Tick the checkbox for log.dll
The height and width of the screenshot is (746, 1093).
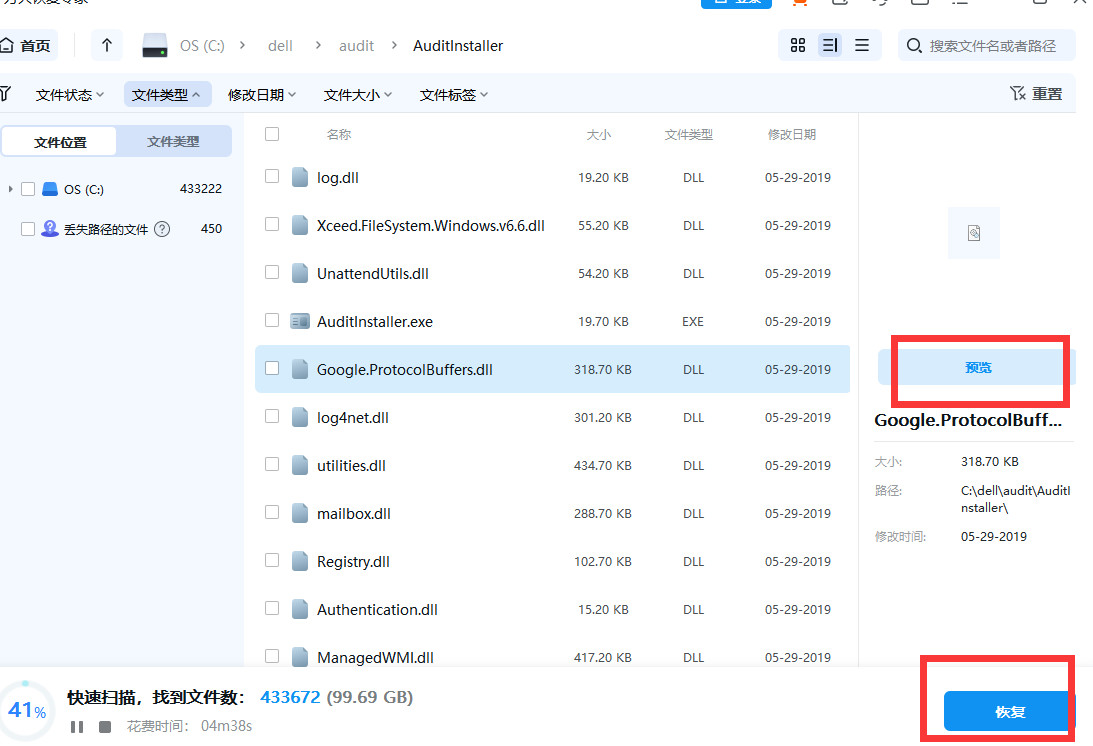pyautogui.click(x=272, y=177)
